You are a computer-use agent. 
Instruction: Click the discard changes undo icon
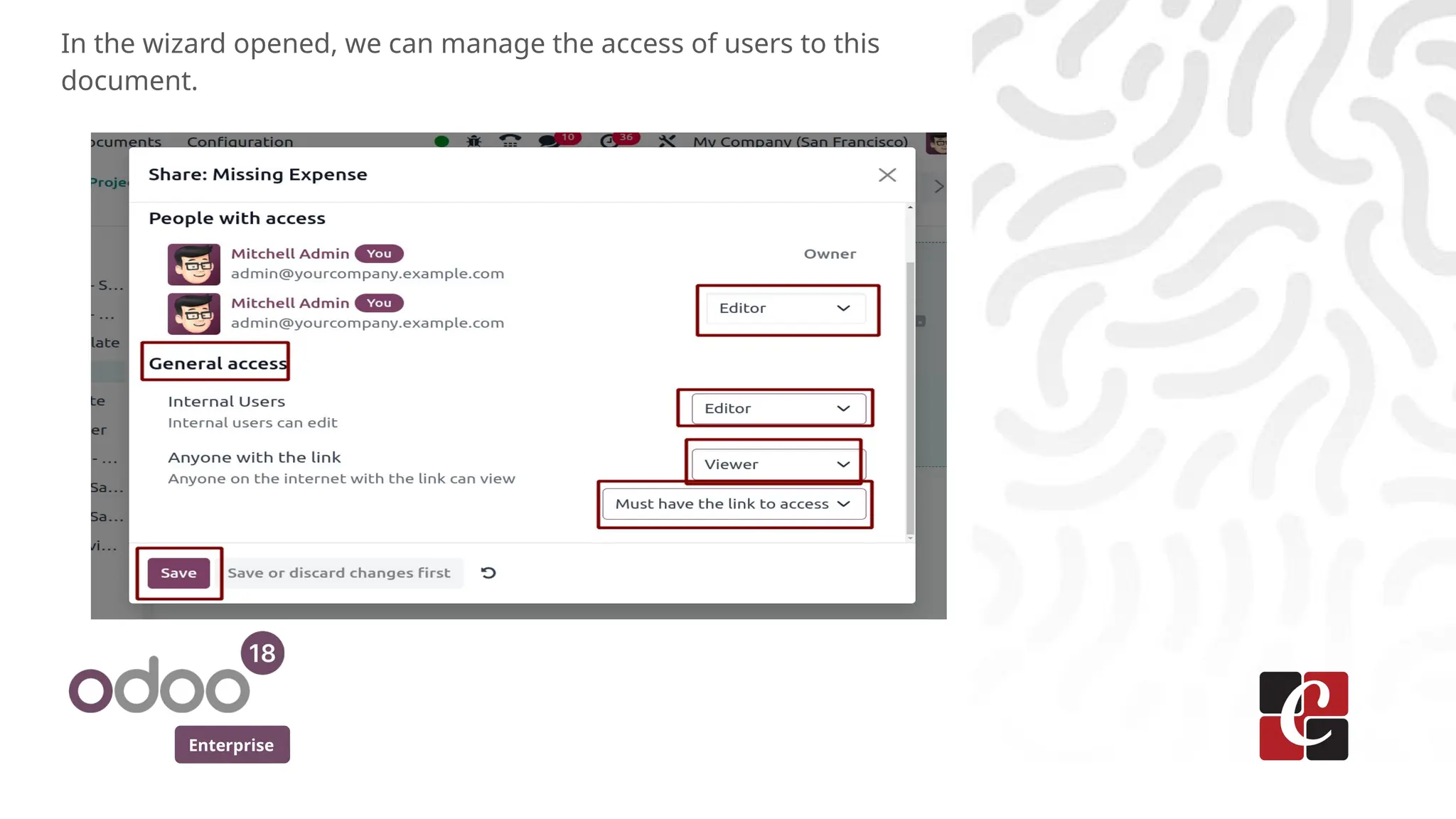coord(488,573)
